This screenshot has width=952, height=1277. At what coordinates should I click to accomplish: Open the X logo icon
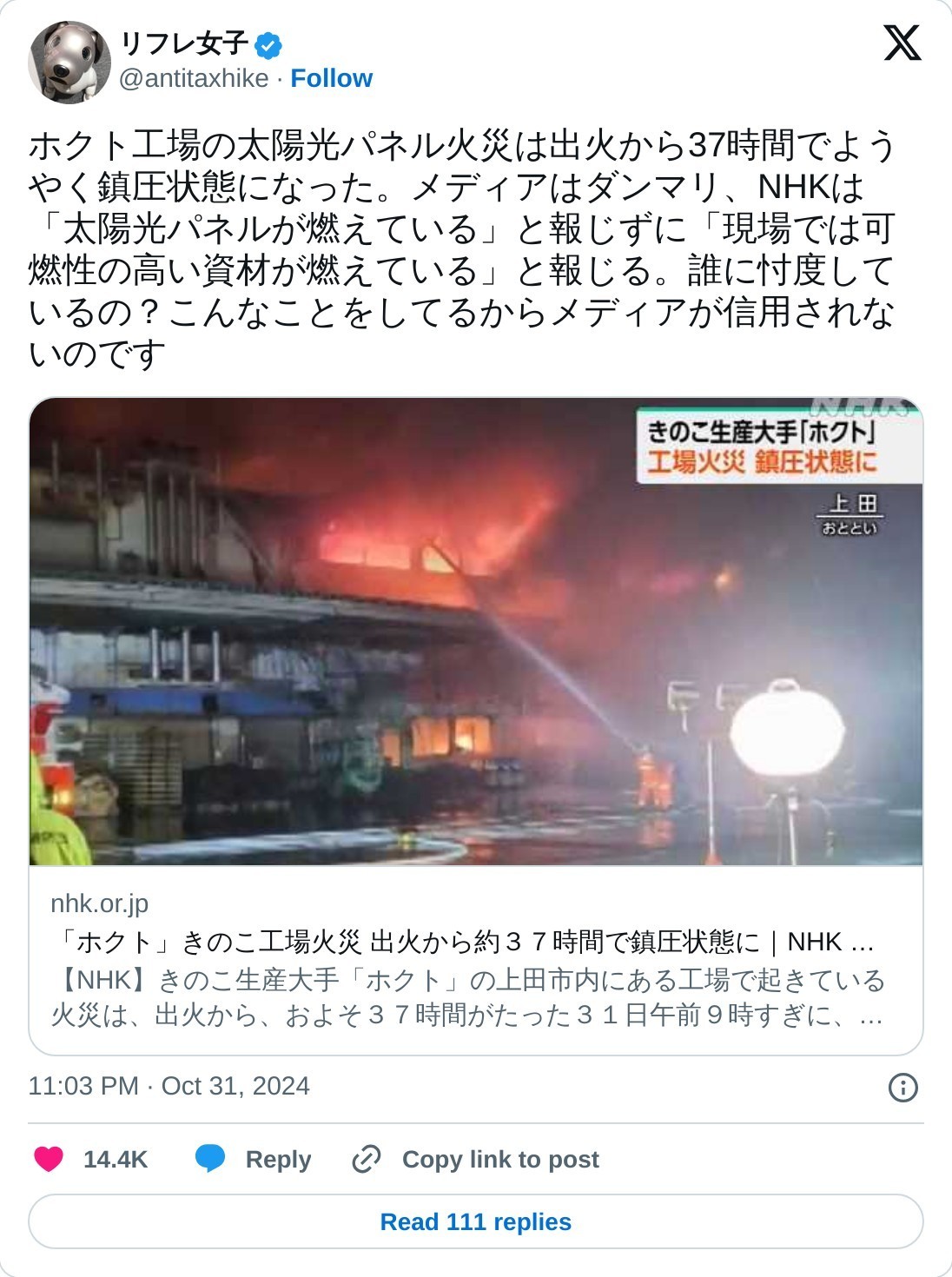click(x=902, y=42)
